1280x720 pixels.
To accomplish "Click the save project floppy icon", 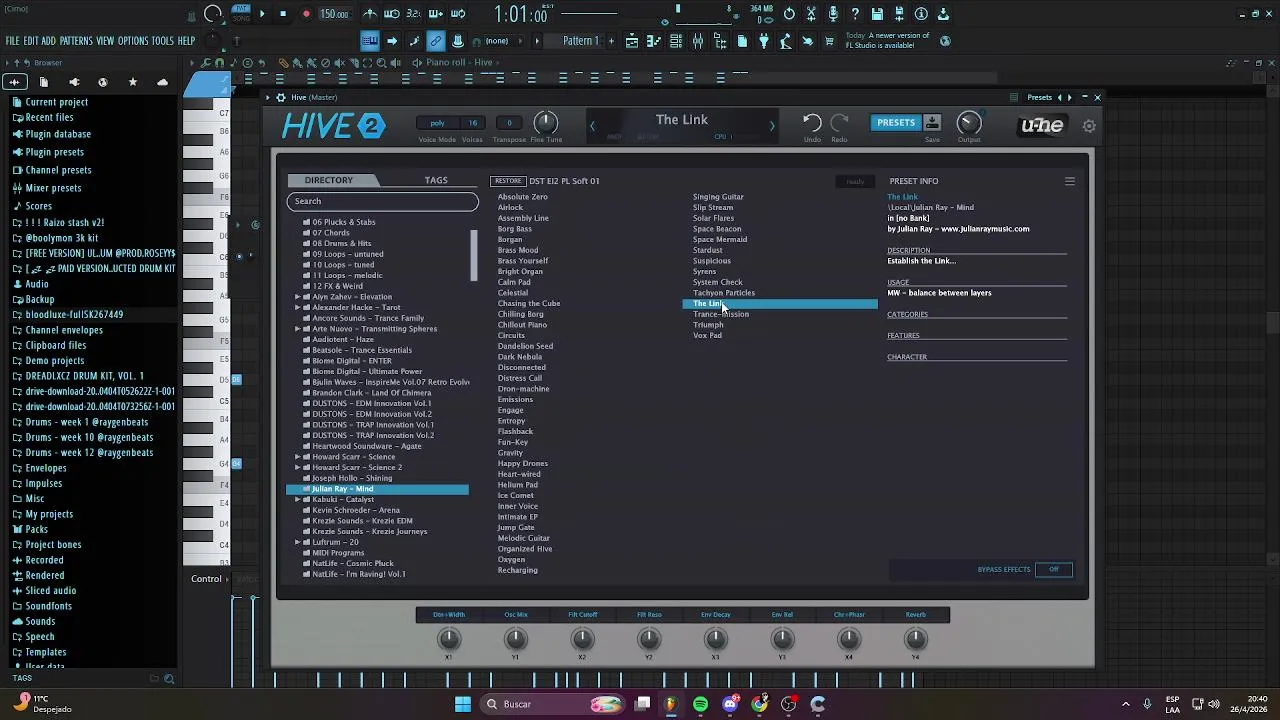I will tap(877, 14).
